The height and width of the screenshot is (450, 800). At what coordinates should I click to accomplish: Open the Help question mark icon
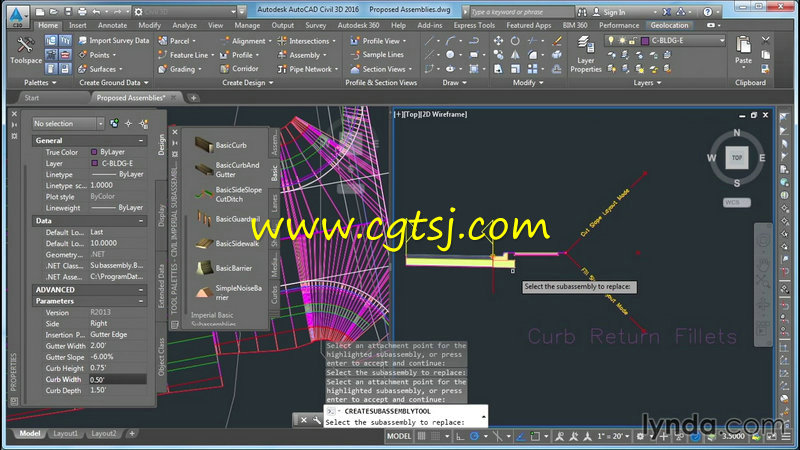[x=708, y=11]
